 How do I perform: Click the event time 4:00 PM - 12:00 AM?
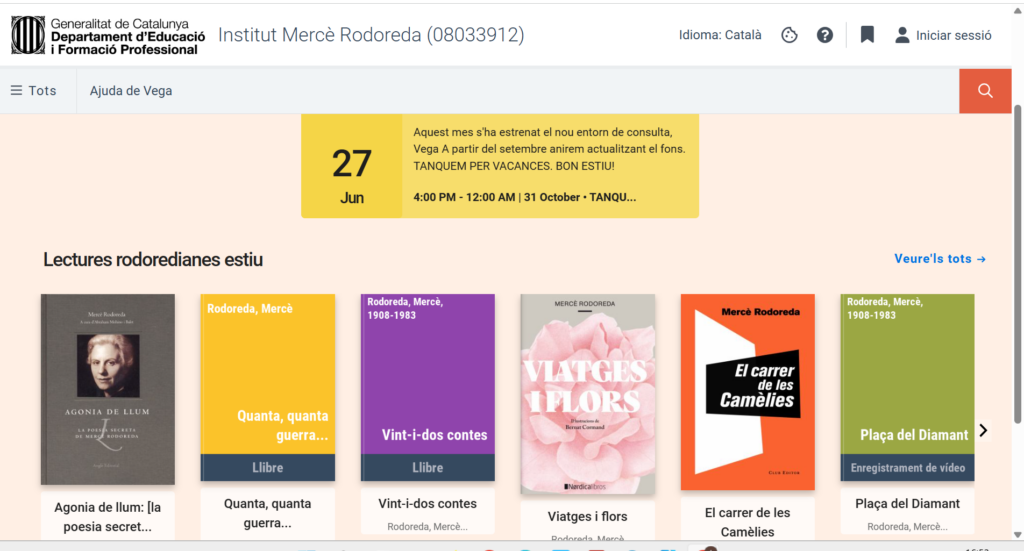(x=464, y=197)
